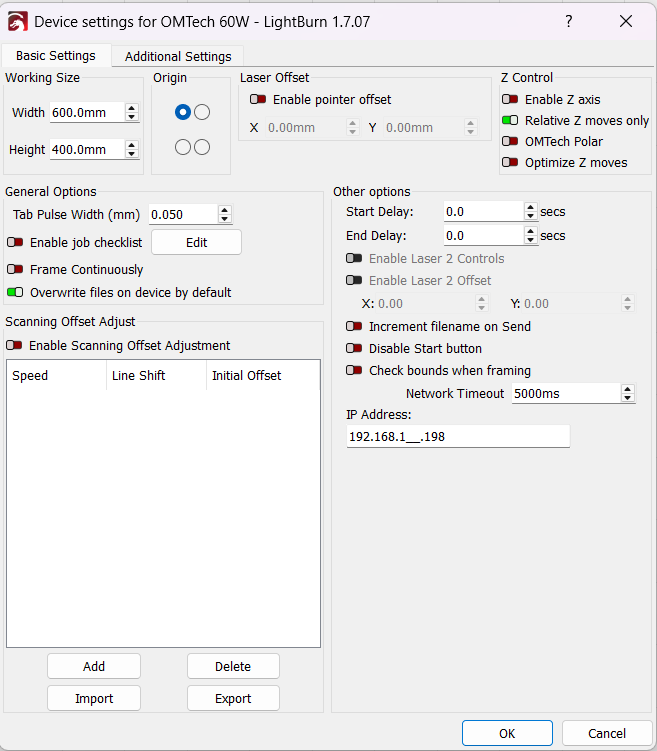This screenshot has height=751, width=657.
Task: Toggle Increment filename on Send
Action: click(354, 326)
